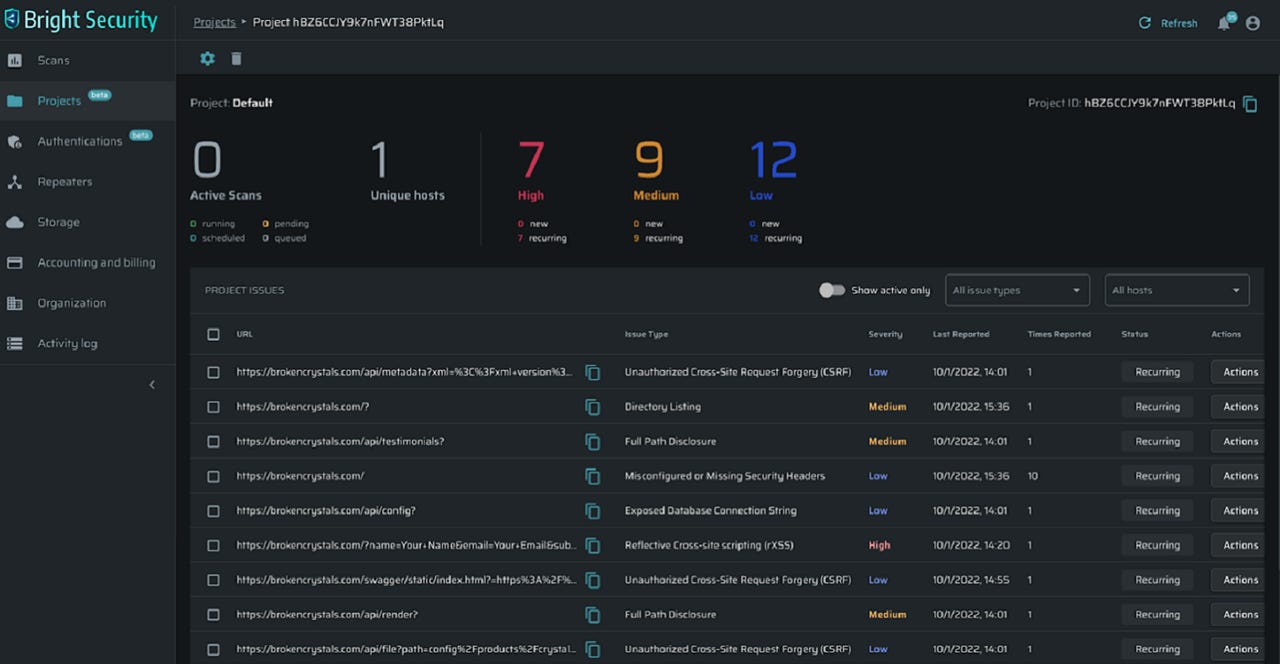This screenshot has height=664, width=1280.
Task: Click the Severity column header
Action: pos(886,334)
